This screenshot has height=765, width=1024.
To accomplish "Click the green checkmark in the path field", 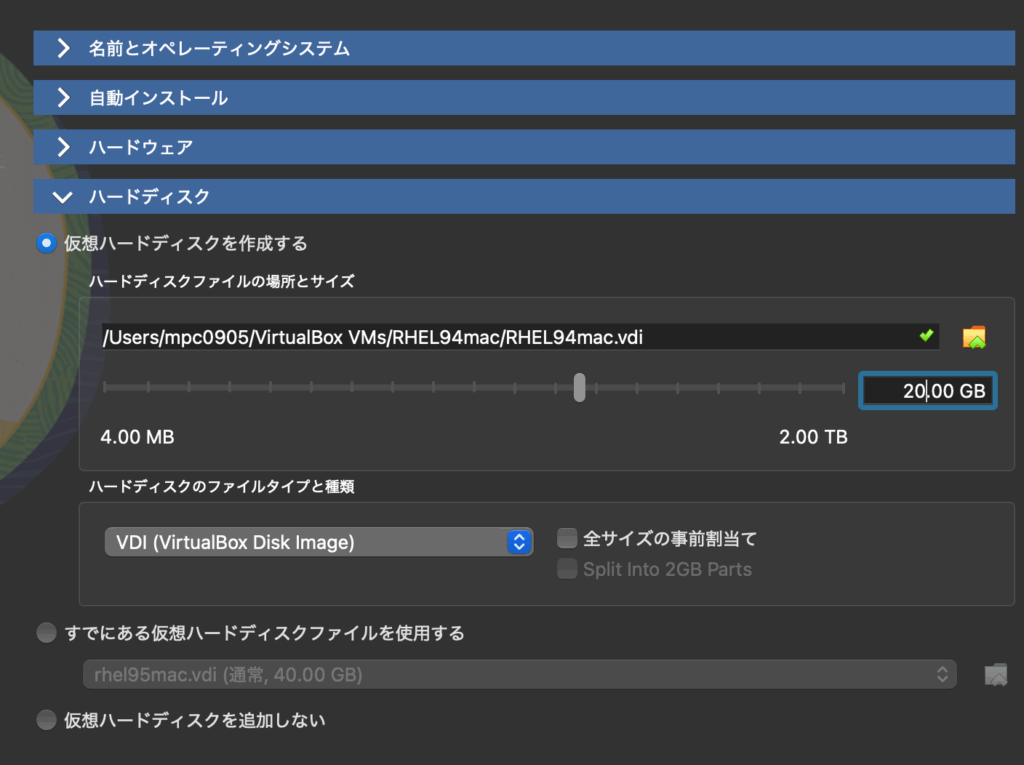I will [x=926, y=336].
